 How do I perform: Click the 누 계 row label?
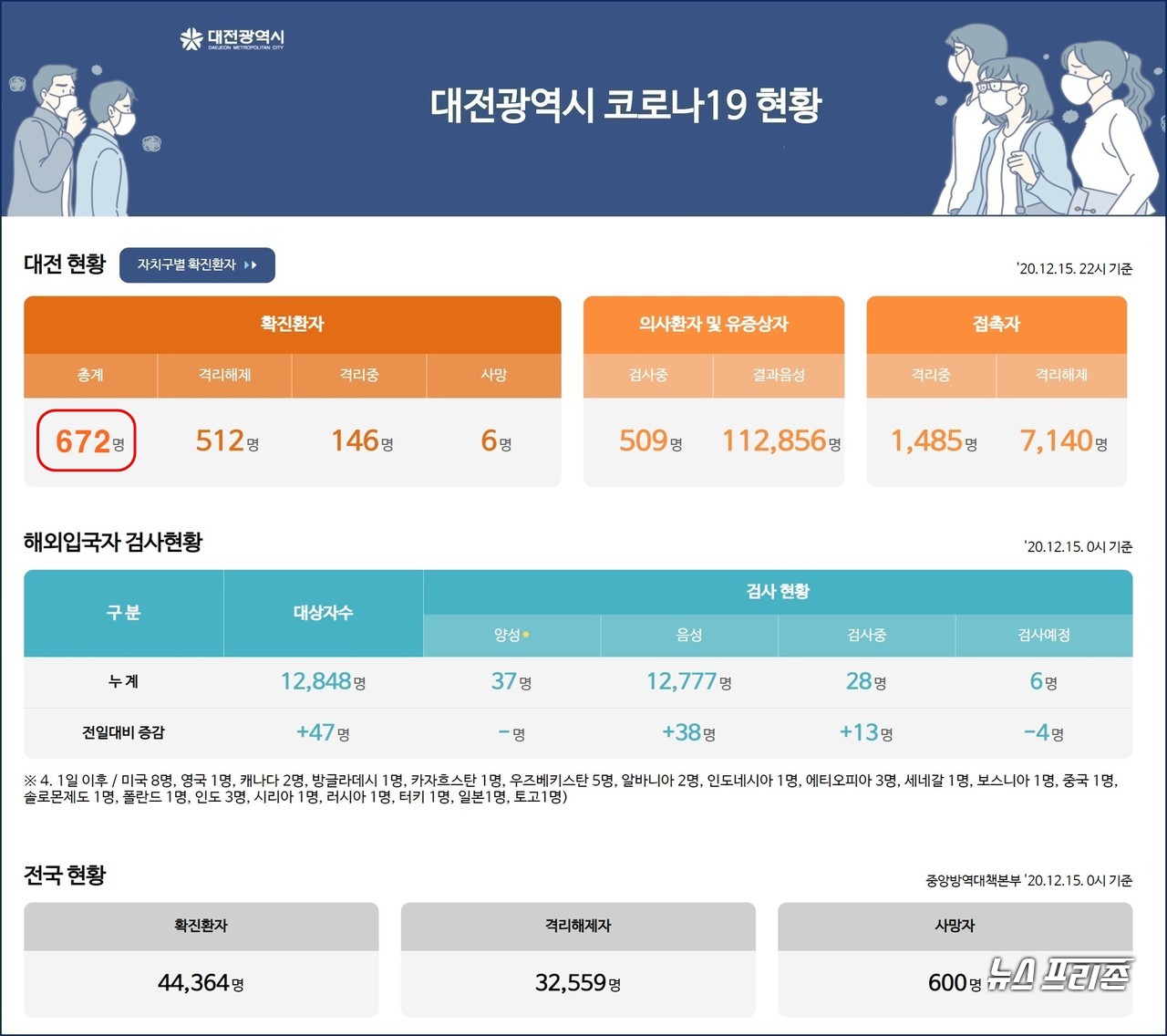pyautogui.click(x=123, y=681)
